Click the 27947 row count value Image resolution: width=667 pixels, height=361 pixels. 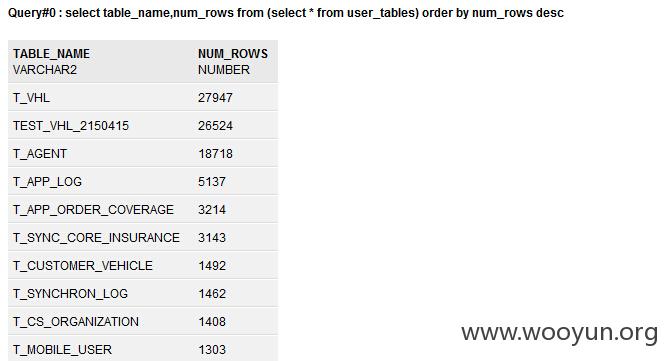coord(215,98)
